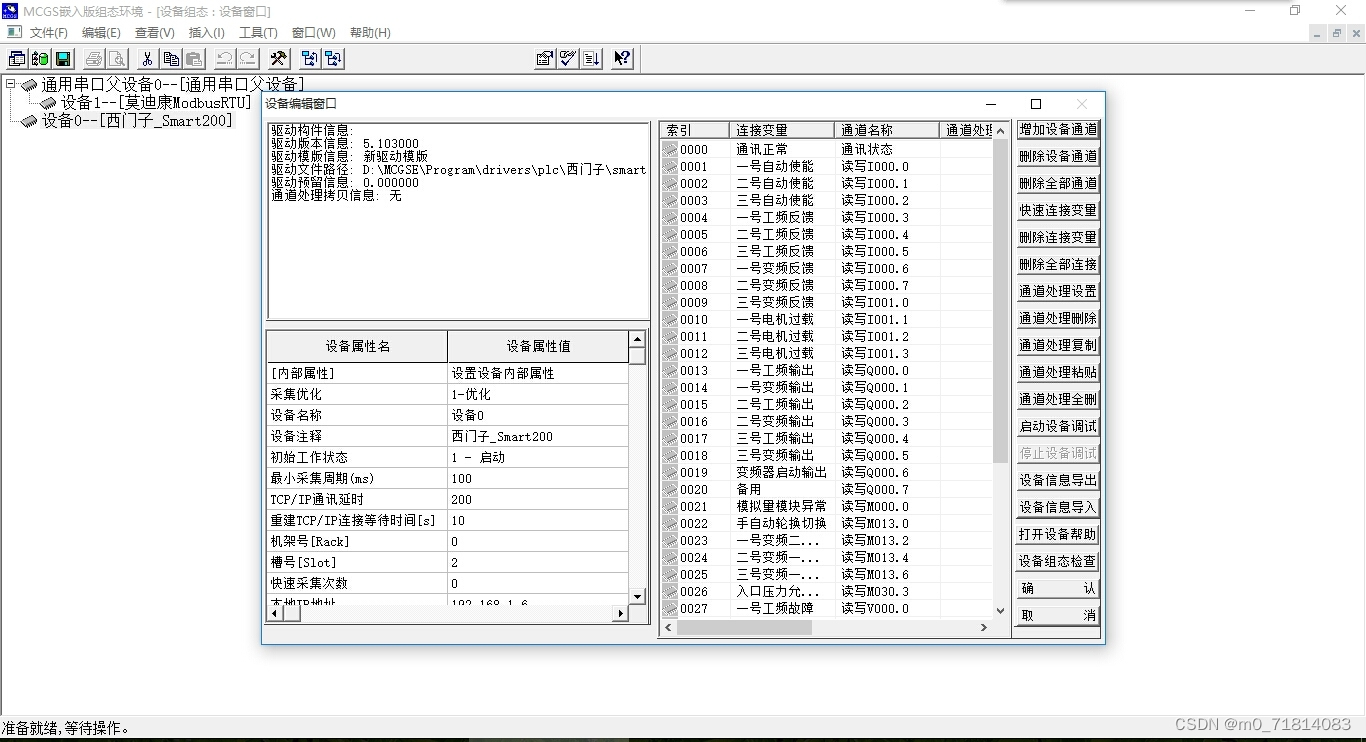Image resolution: width=1366 pixels, height=742 pixels.
Task: Open the properties icon in toolbar
Action: 545,59
